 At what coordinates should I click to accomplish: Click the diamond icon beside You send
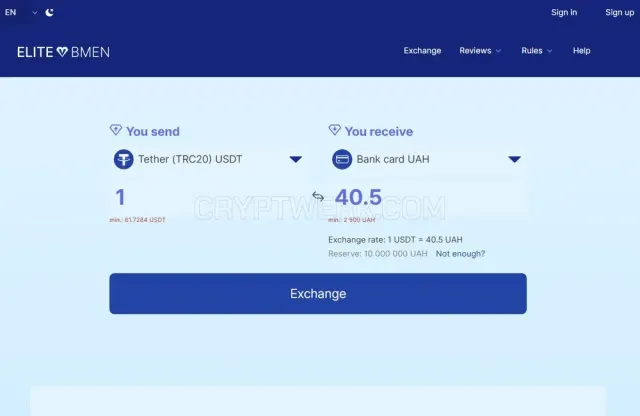(x=116, y=130)
